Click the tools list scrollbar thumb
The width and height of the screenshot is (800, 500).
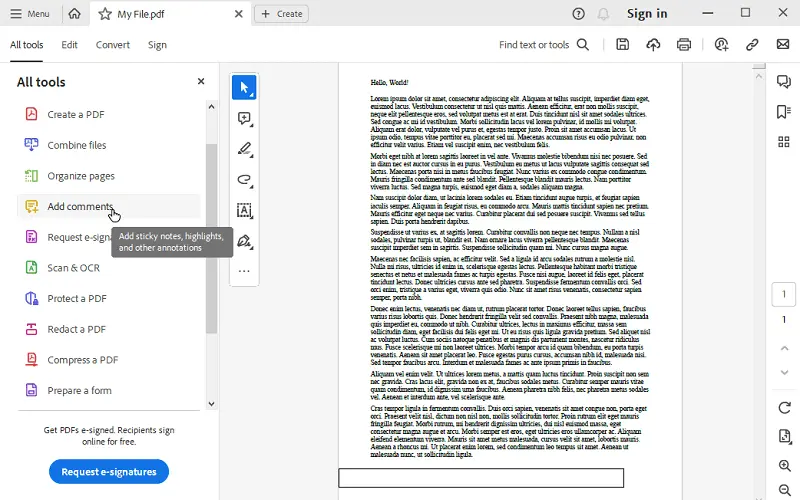(x=211, y=239)
